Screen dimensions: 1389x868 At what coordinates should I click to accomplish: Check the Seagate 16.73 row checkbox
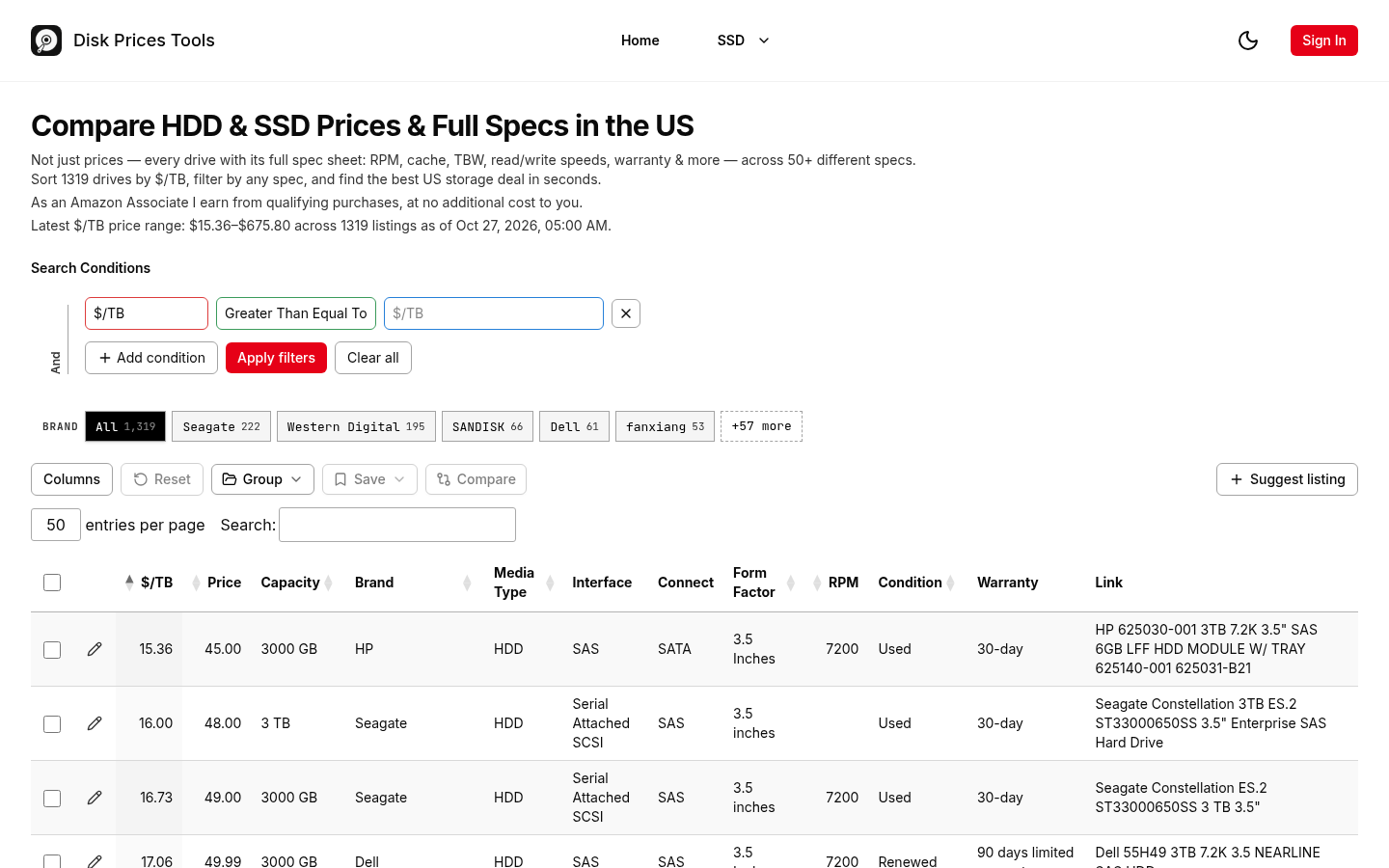(52, 799)
